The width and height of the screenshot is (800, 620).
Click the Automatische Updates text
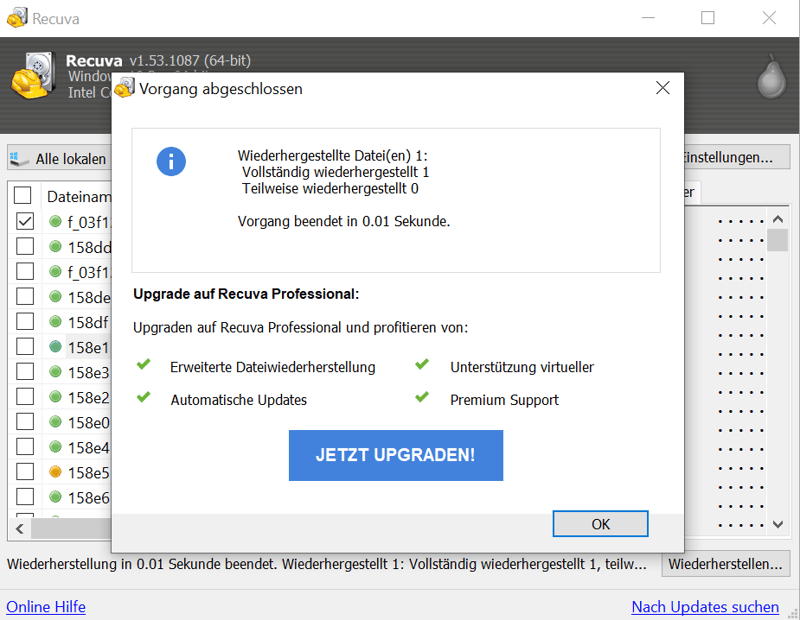tap(239, 400)
